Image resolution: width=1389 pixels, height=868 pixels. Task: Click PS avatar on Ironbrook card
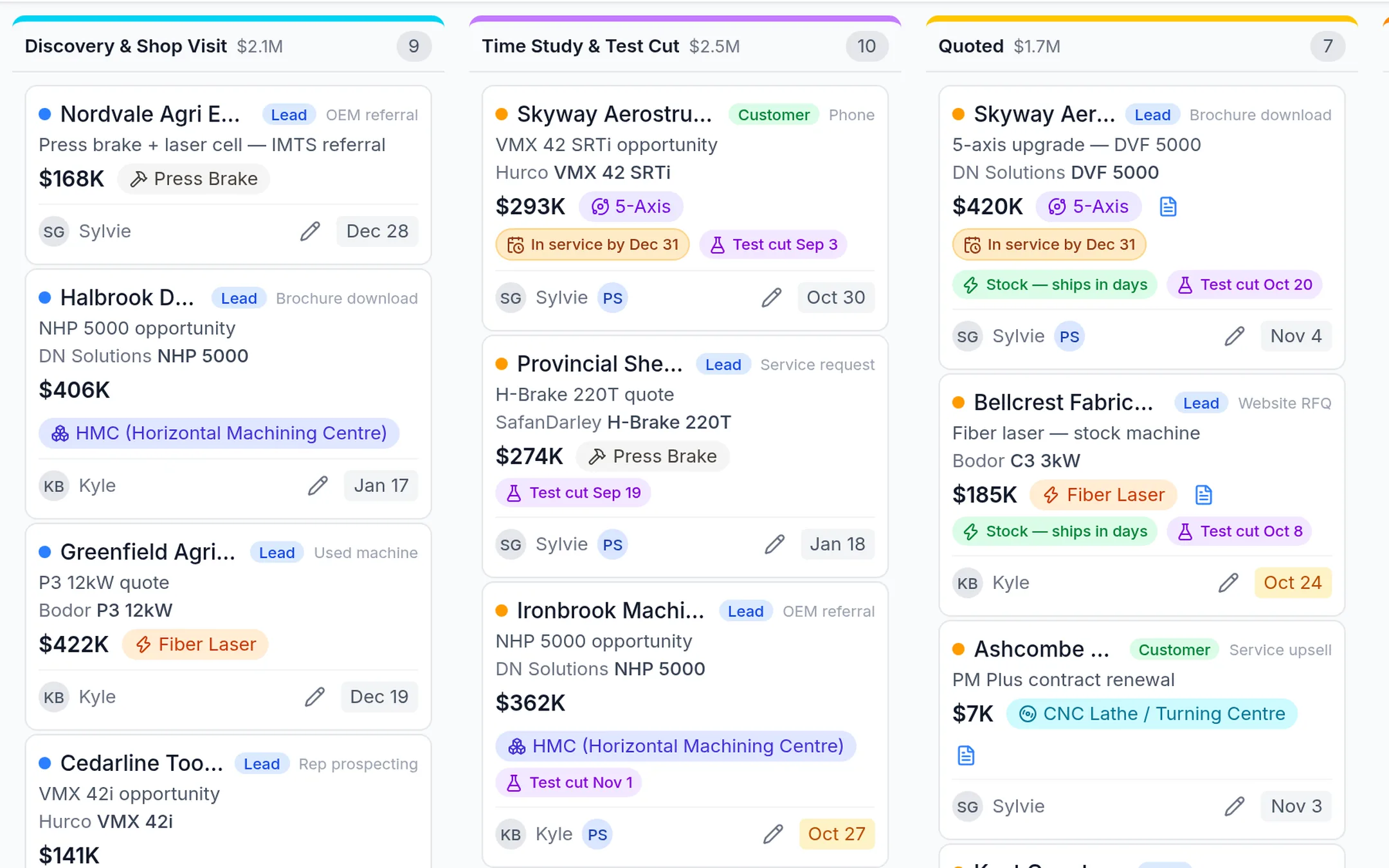click(597, 834)
